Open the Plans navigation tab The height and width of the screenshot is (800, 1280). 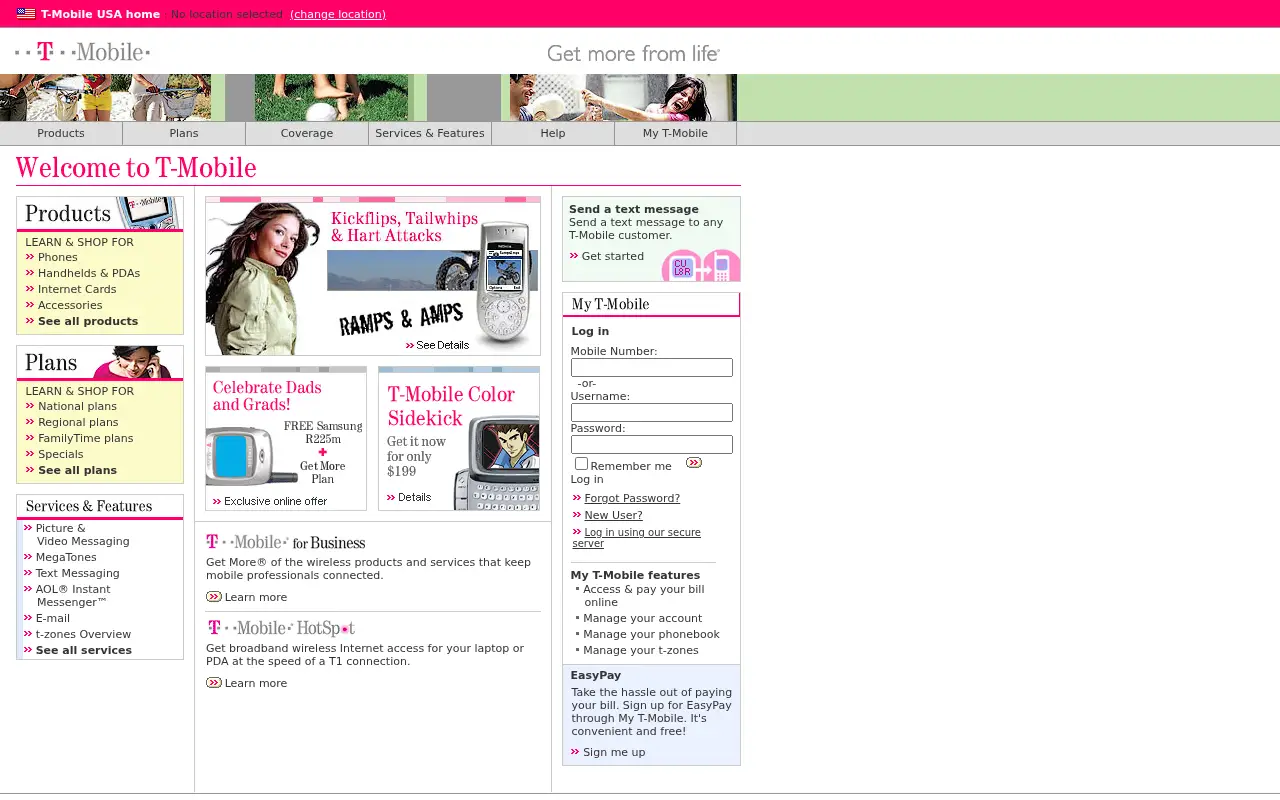[184, 133]
